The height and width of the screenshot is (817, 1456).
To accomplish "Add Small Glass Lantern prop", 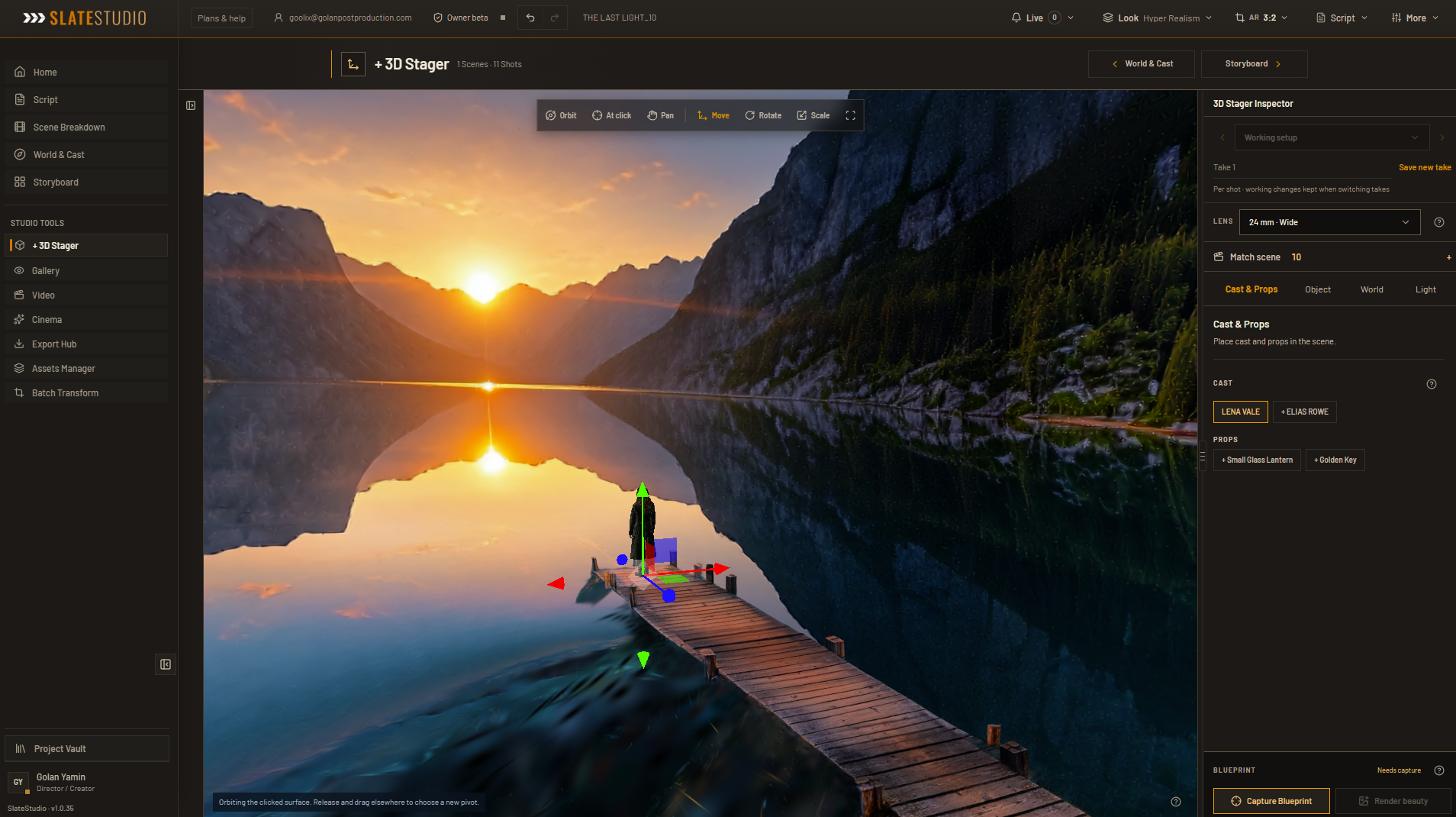I will tap(1257, 460).
